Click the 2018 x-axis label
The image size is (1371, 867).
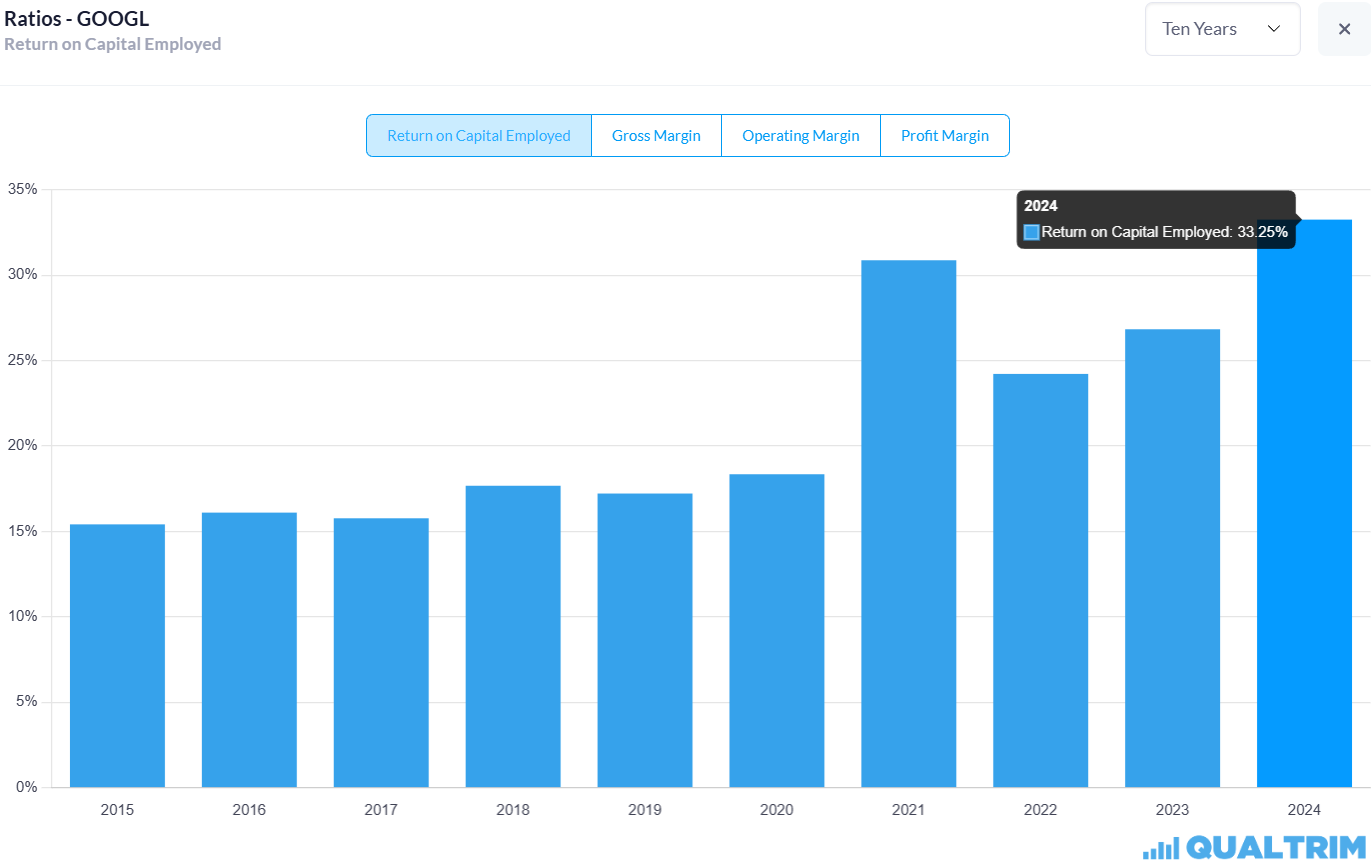[513, 810]
